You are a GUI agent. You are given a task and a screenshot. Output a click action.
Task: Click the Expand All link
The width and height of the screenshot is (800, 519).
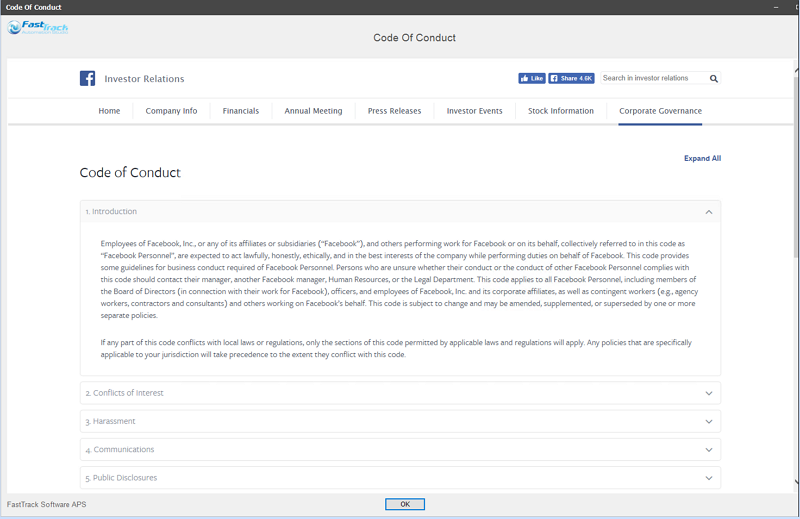pyautogui.click(x=702, y=158)
